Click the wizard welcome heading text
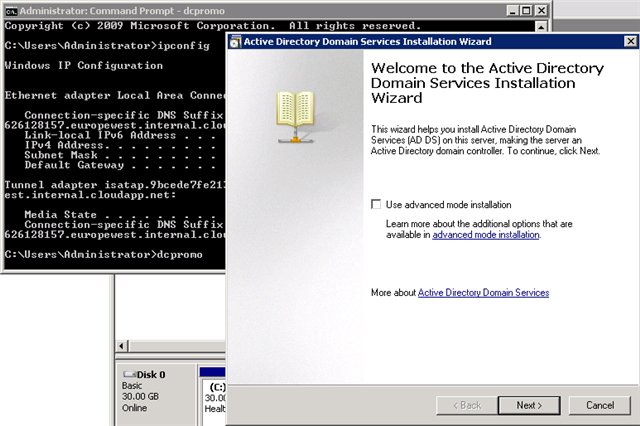The height and width of the screenshot is (426, 640). [x=487, y=83]
